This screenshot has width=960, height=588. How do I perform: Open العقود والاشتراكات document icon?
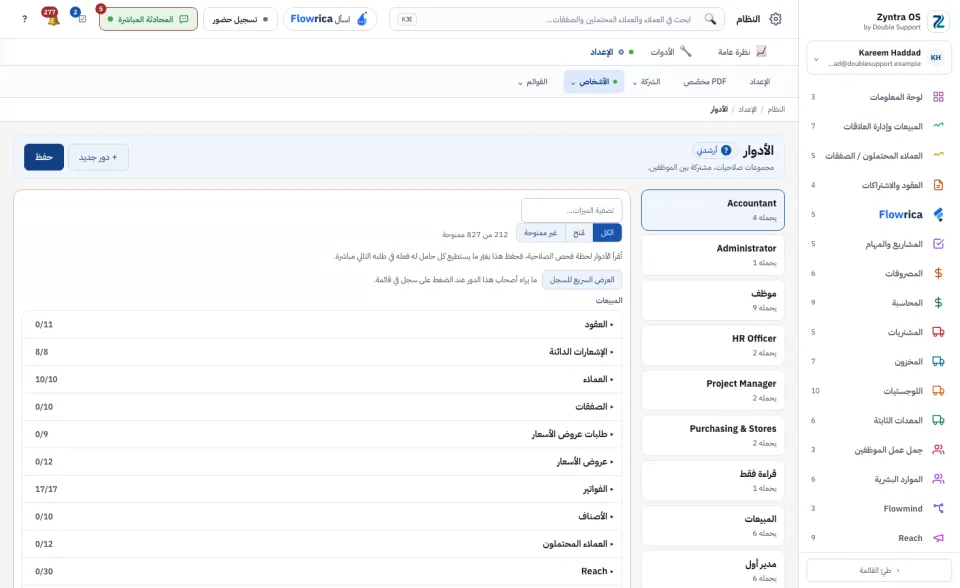coord(938,185)
